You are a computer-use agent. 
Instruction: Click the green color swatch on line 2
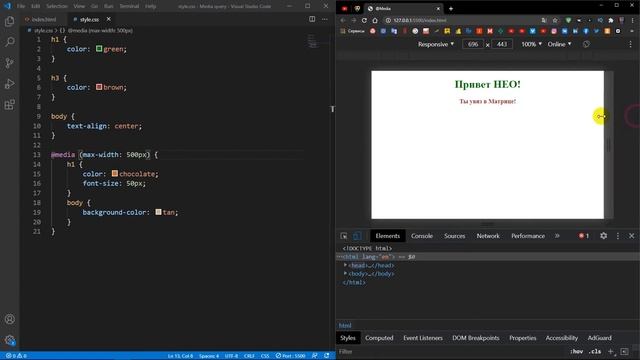99,49
